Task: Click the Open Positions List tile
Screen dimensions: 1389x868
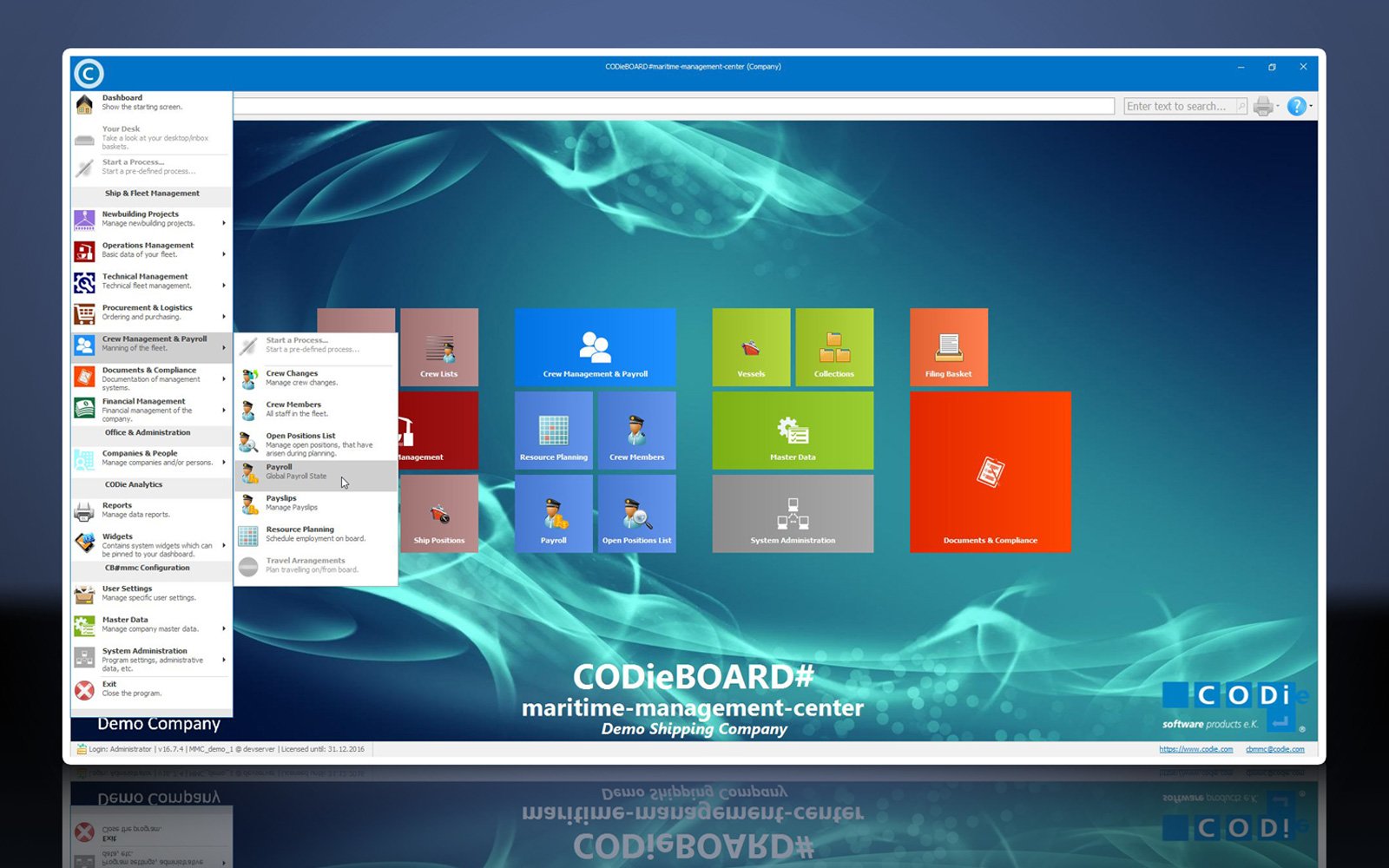Action: coord(637,514)
